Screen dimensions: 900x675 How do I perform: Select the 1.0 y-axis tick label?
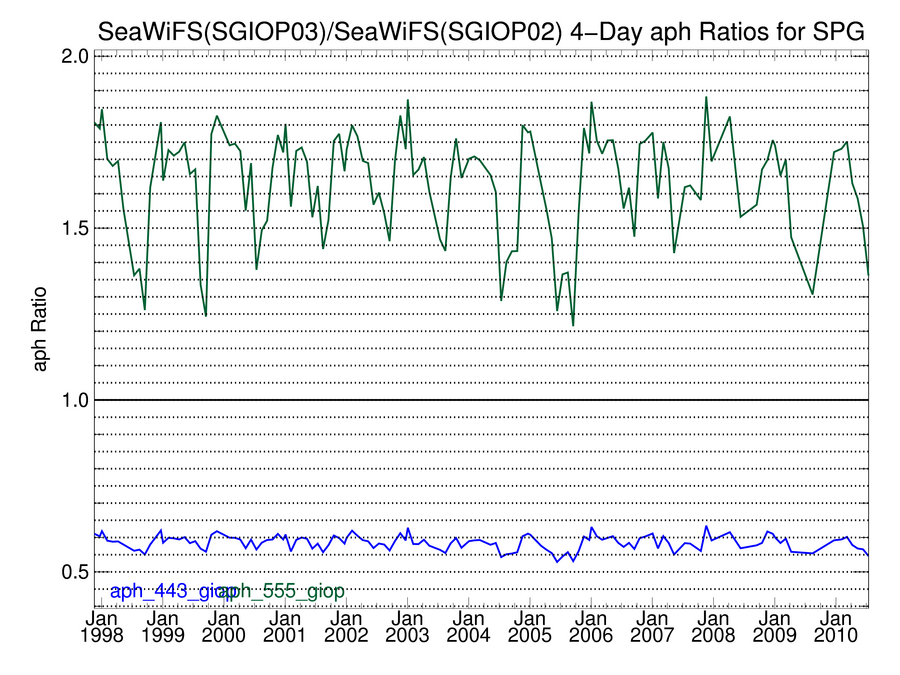tap(75, 400)
